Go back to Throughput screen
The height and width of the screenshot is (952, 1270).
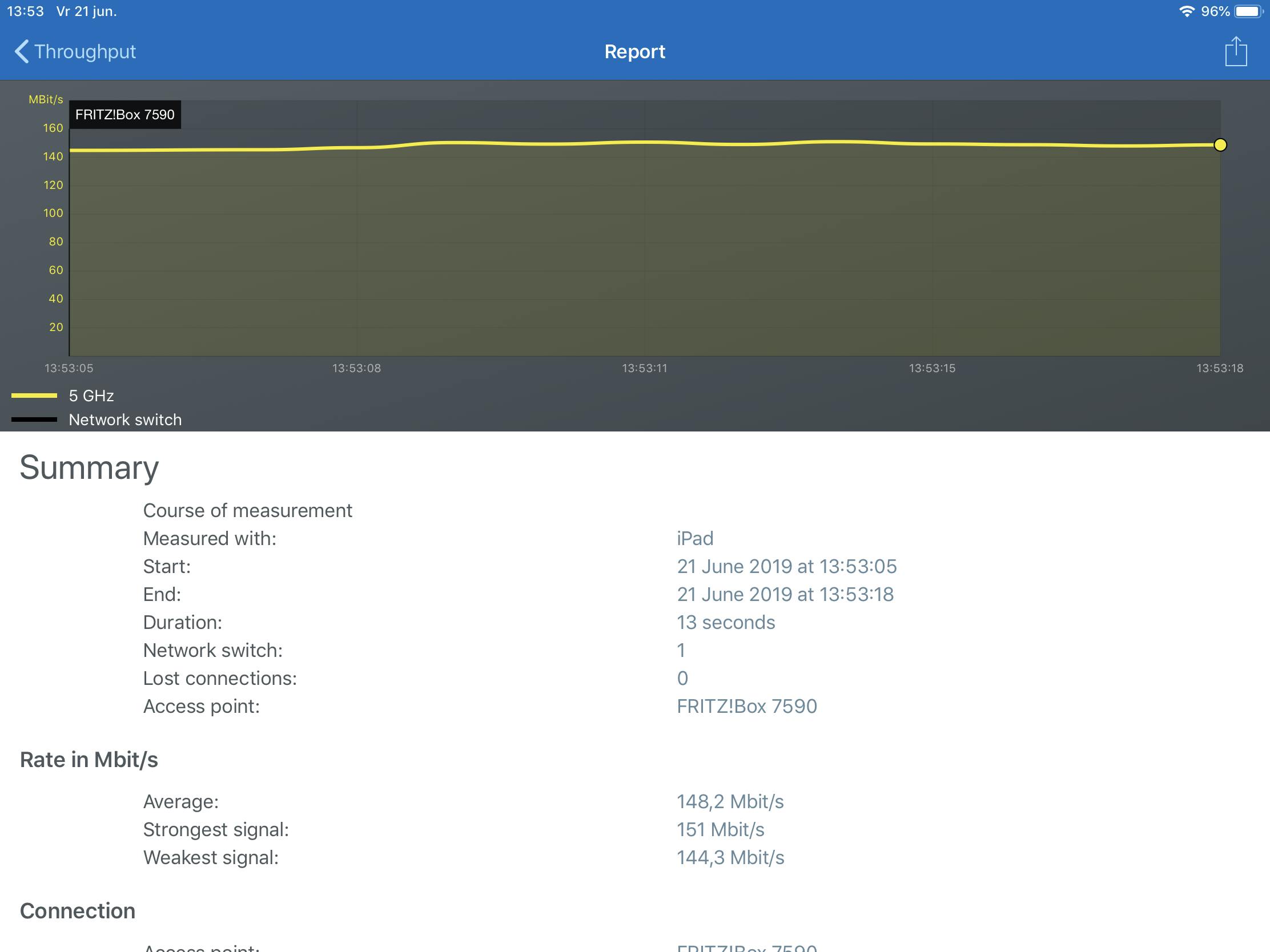85,51
